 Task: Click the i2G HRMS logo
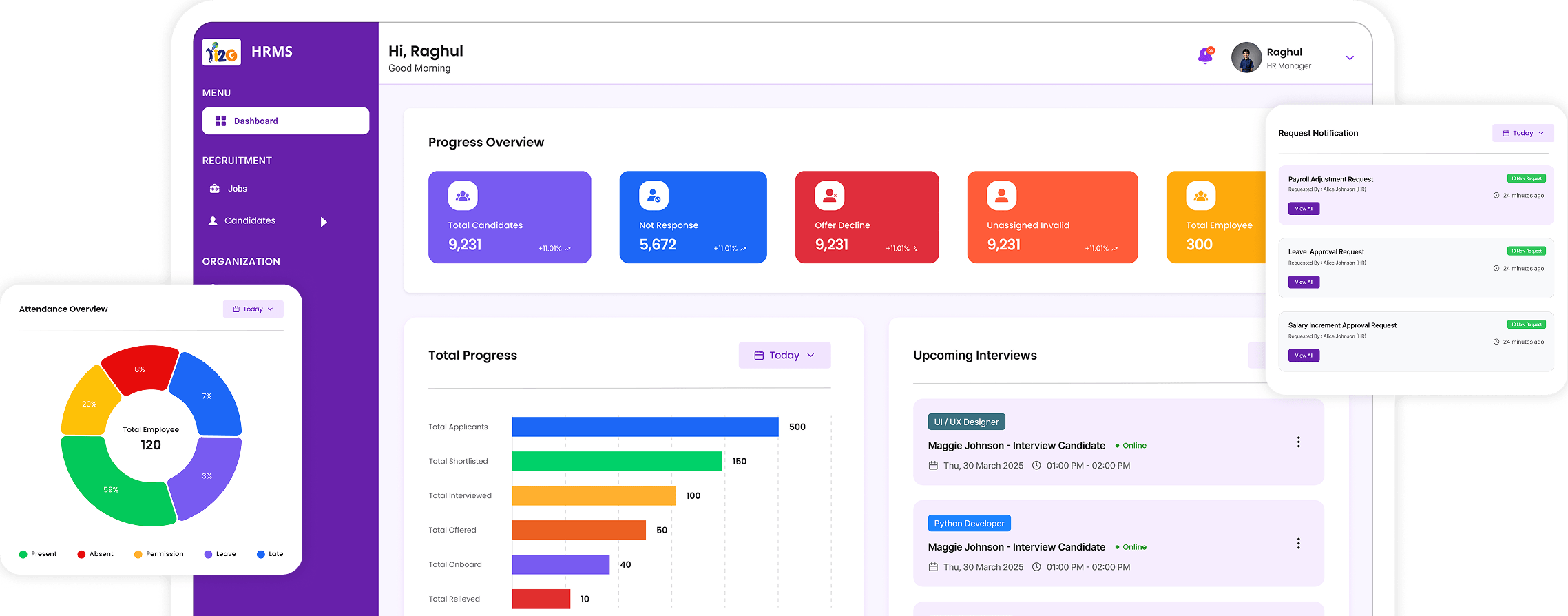point(222,52)
